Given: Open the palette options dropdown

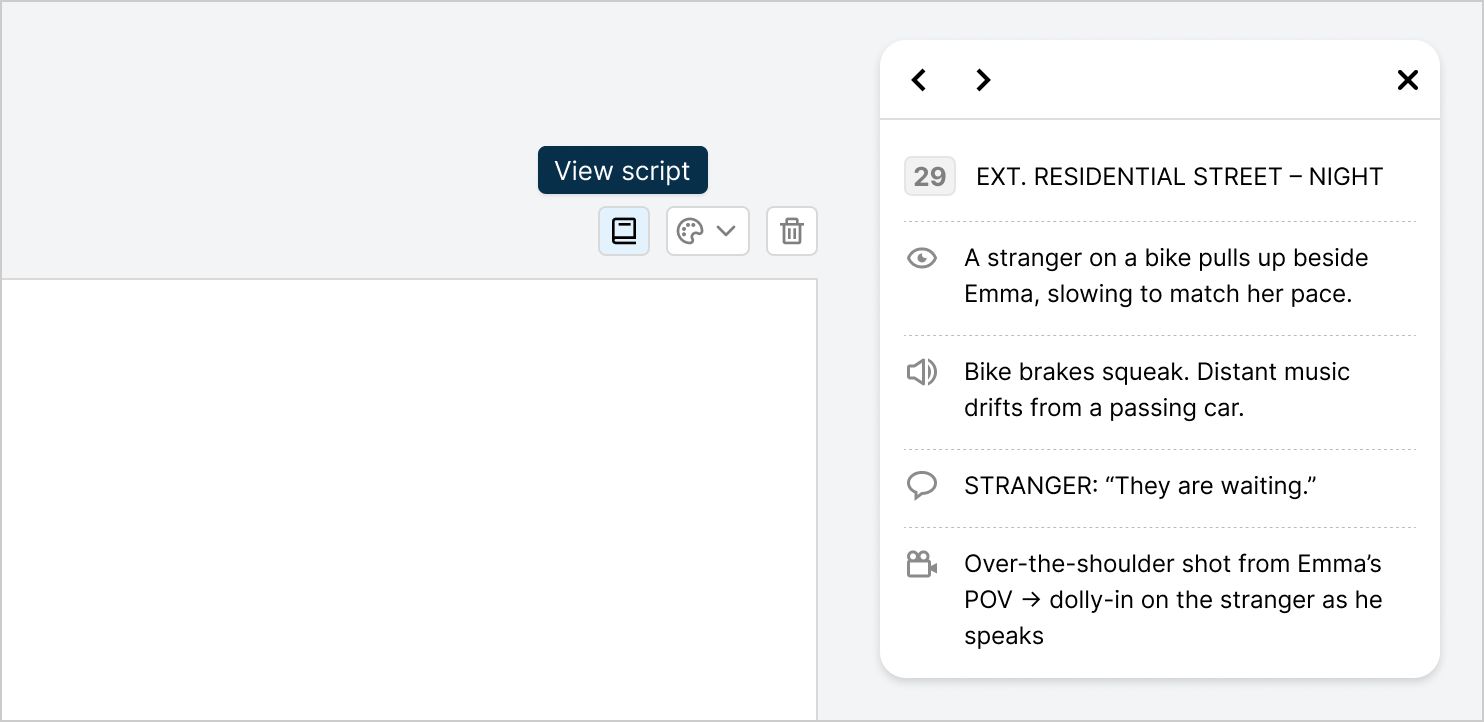Looking at the screenshot, I should [728, 231].
